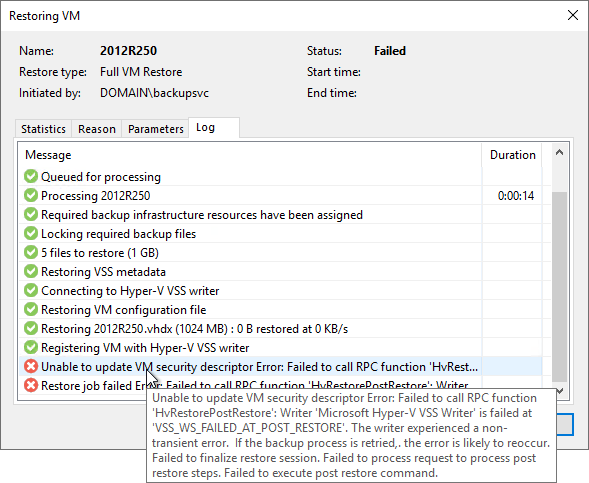Click the log scrollbar up arrow

coord(559,152)
